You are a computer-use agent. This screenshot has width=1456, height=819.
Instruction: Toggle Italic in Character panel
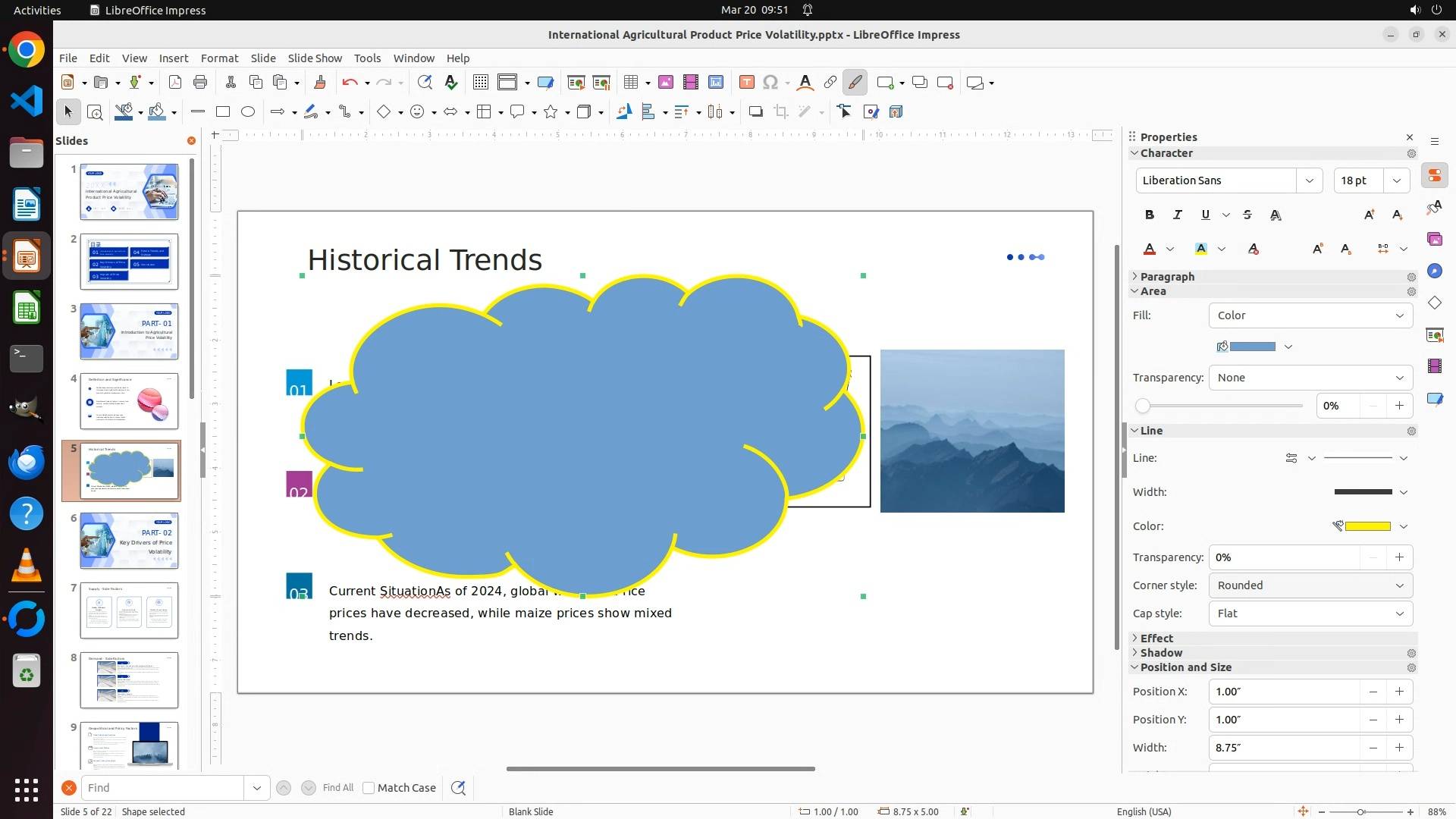[x=1177, y=215]
